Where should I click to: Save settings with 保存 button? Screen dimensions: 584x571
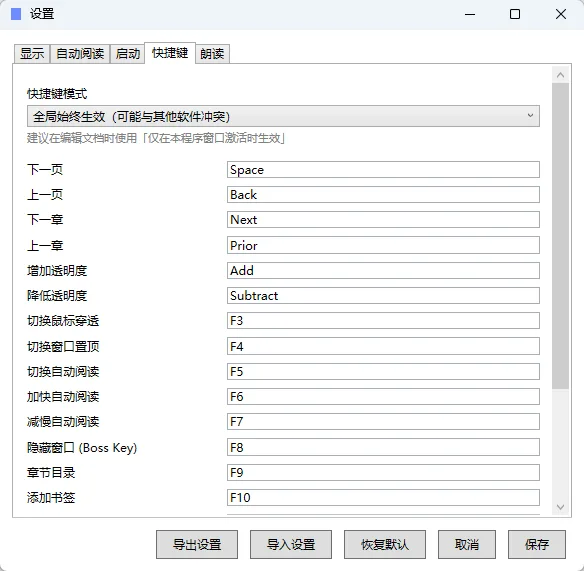[x=537, y=545]
